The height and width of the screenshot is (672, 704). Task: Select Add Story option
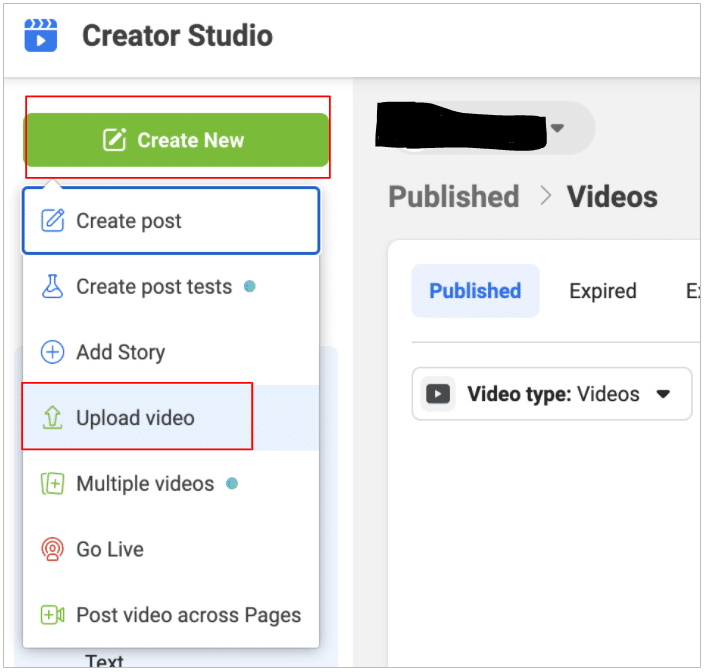click(x=171, y=352)
